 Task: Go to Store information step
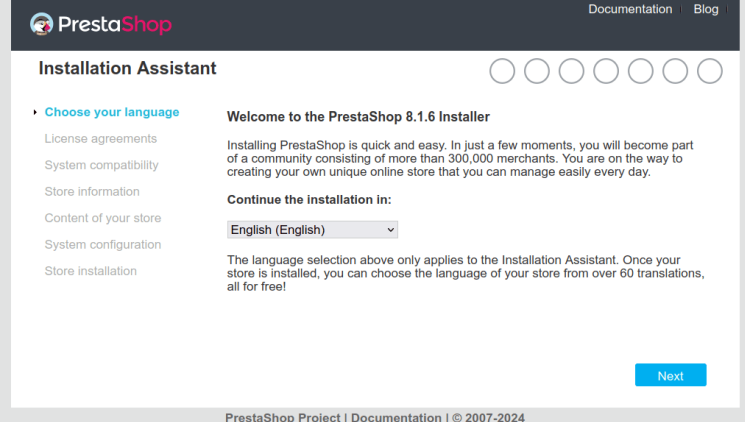92,192
